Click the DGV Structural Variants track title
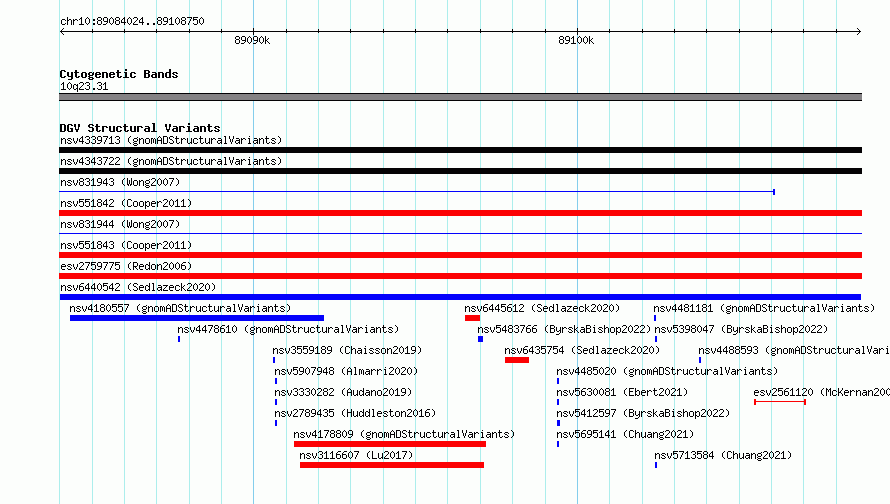 click(140, 128)
